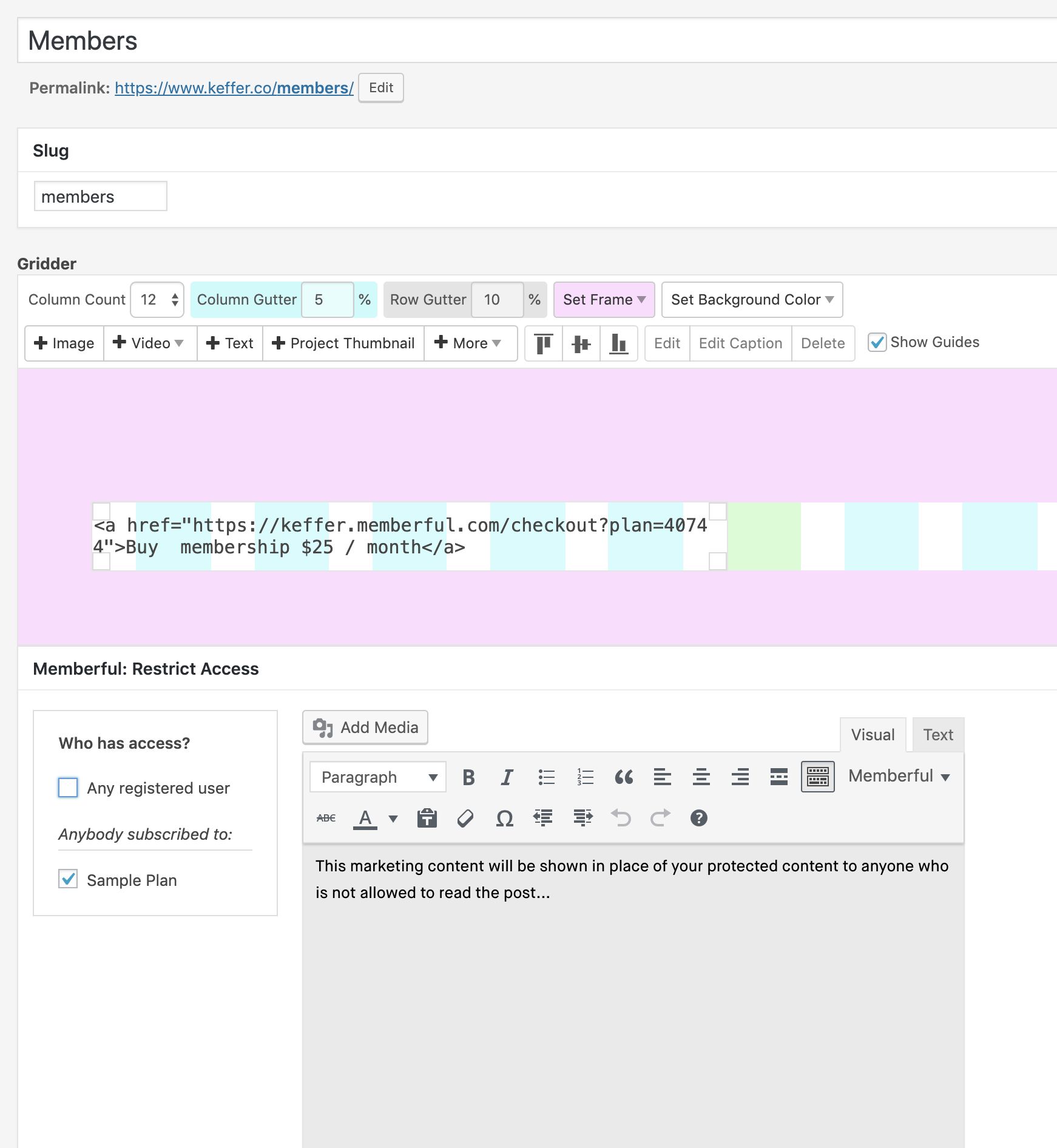Open editor keyboard shortcuts help icon
Viewport: 1057px width, 1148px height.
click(x=698, y=819)
